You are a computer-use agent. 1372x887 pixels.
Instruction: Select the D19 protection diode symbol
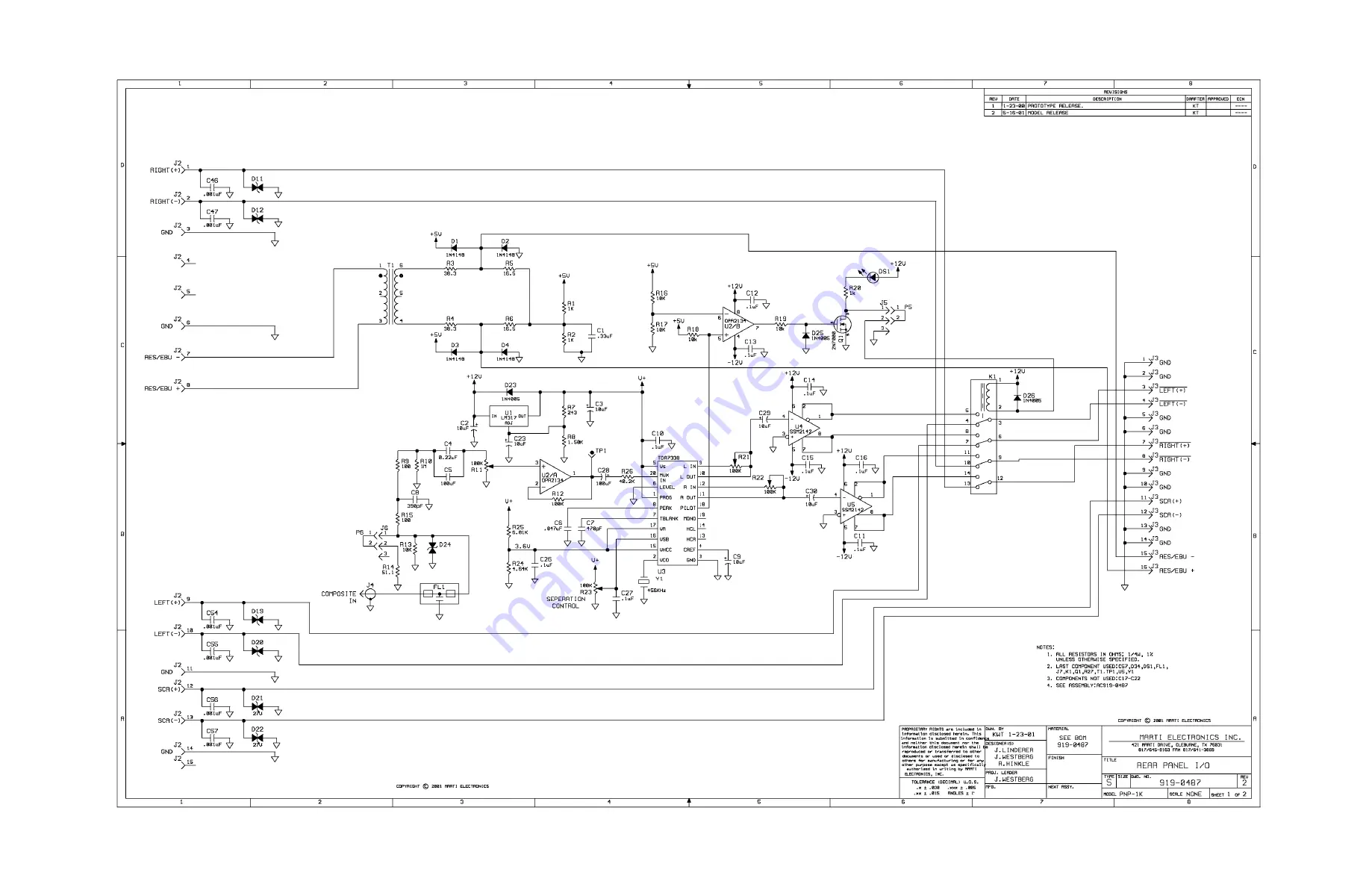(x=258, y=620)
